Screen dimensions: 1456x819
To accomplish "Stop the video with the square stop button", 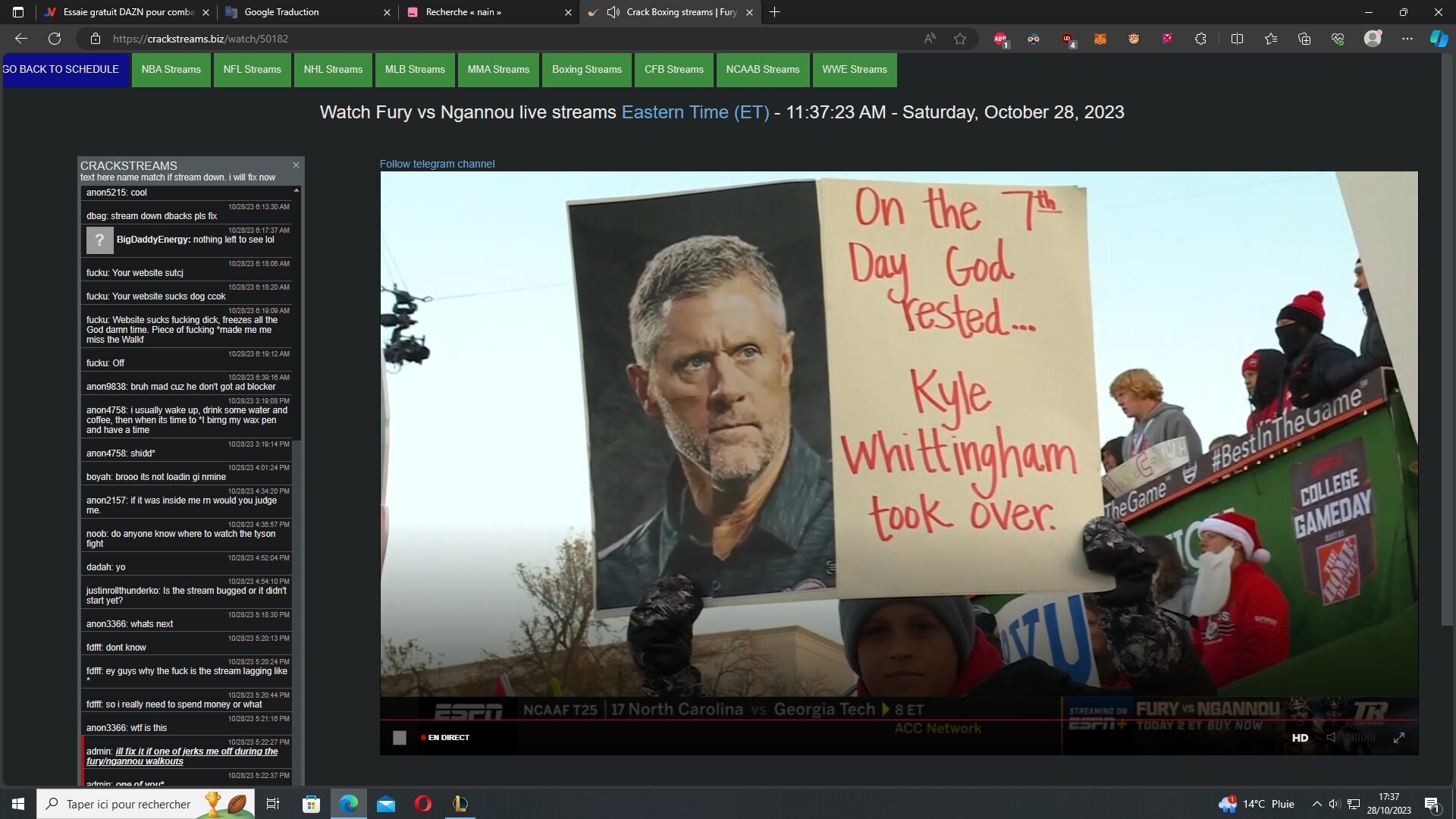I will coord(400,738).
